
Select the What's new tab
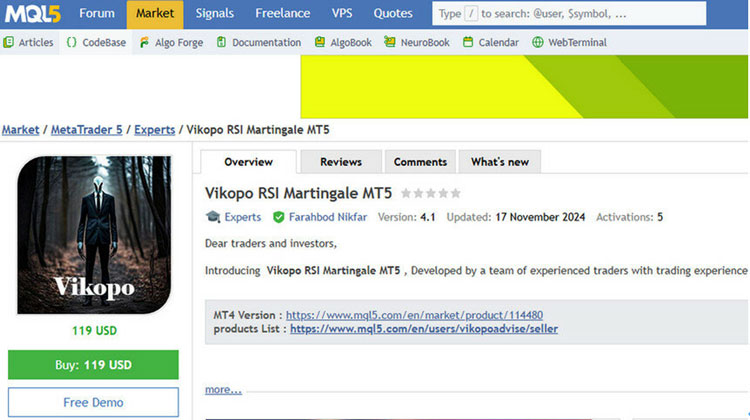tap(500, 162)
